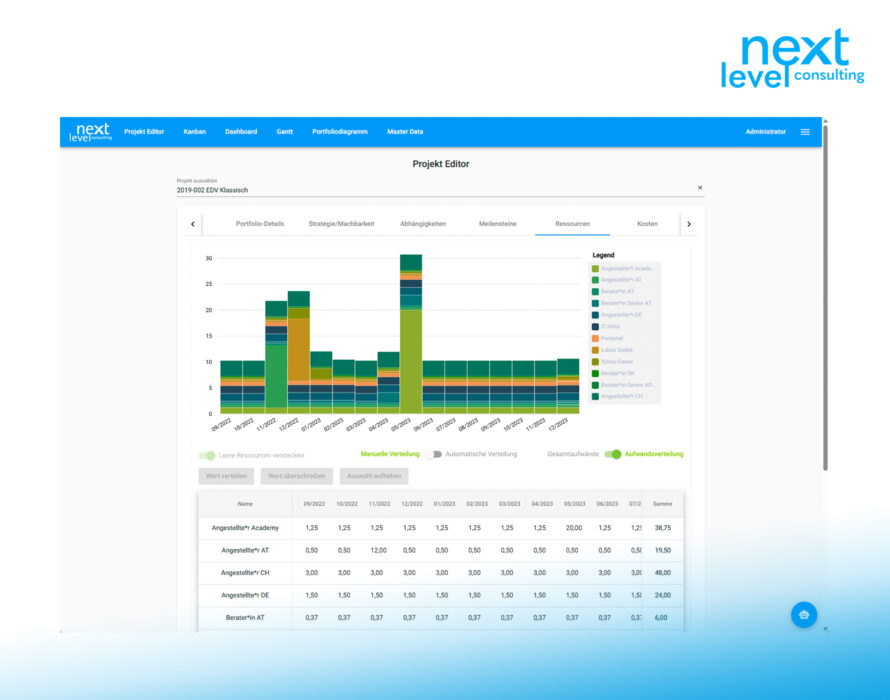Click the next level logo in navbar
This screenshot has width=890, height=700.
click(x=91, y=132)
